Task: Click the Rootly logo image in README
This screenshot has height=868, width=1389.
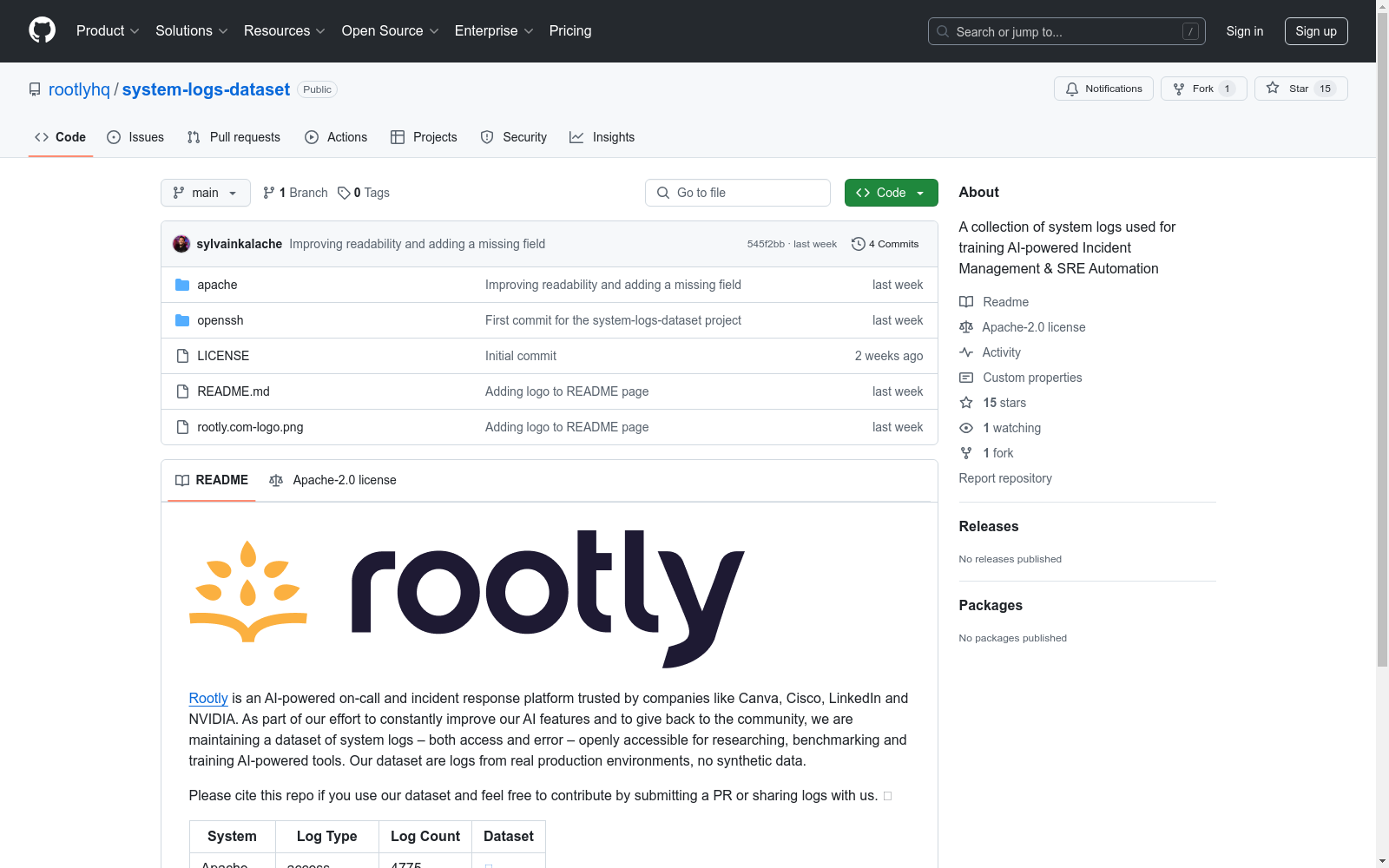Action: tap(467, 599)
